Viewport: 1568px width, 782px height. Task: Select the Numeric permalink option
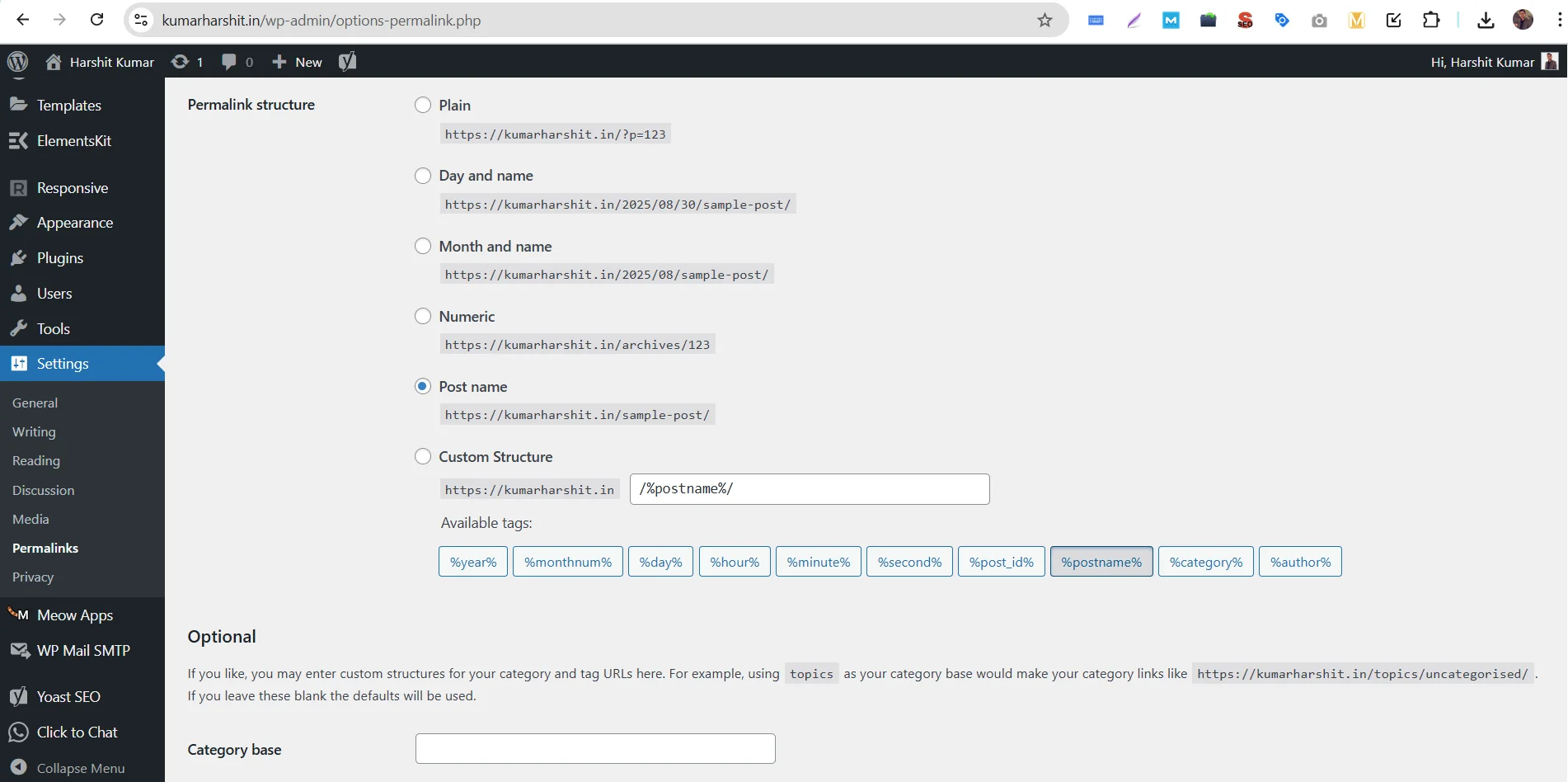[x=423, y=316]
